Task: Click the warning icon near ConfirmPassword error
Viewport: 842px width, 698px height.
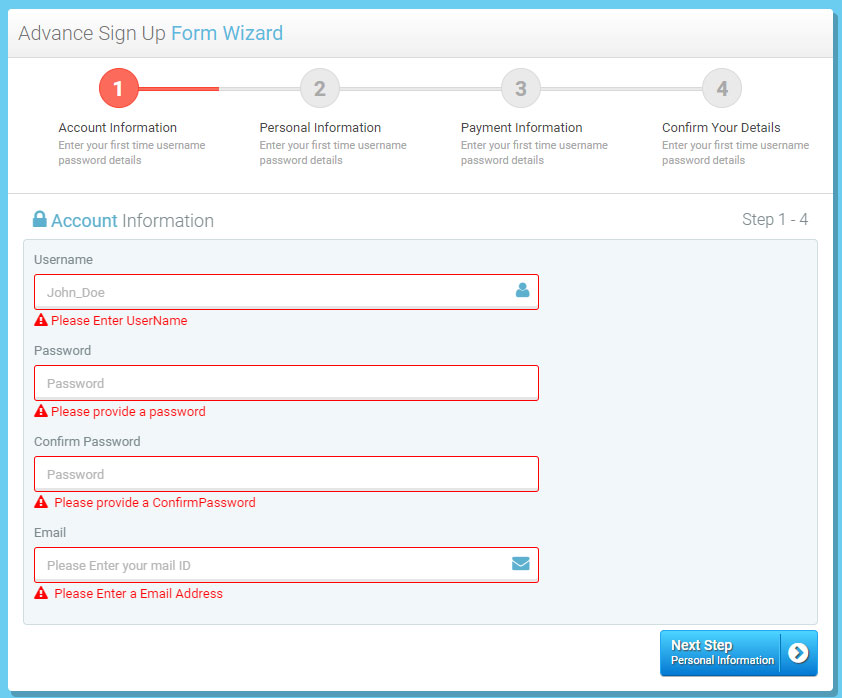Action: click(x=40, y=503)
